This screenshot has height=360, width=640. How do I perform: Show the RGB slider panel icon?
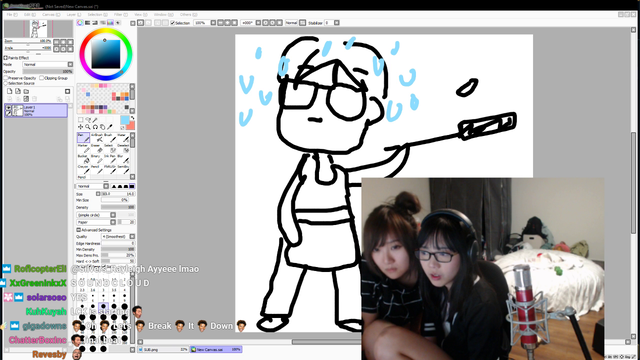click(x=87, y=23)
